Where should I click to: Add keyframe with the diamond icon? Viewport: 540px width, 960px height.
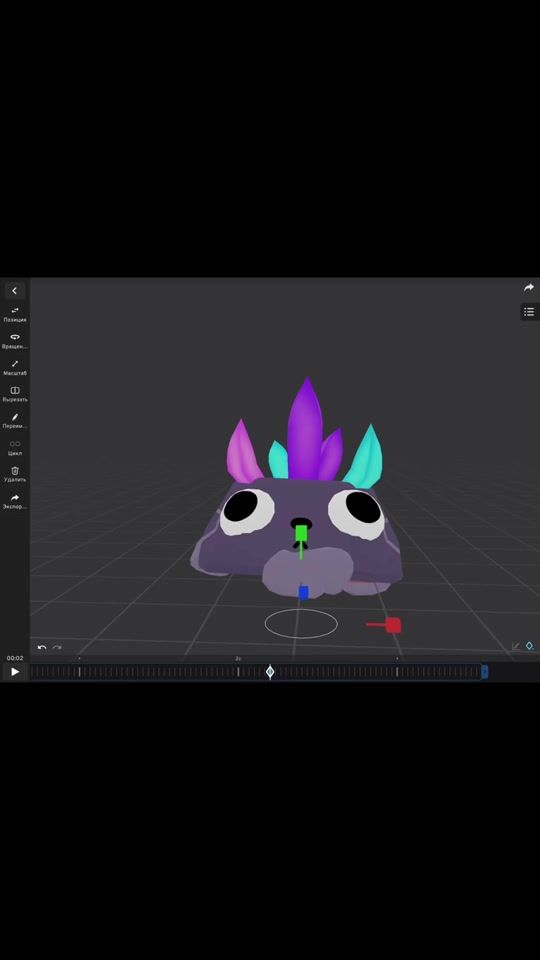(530, 646)
